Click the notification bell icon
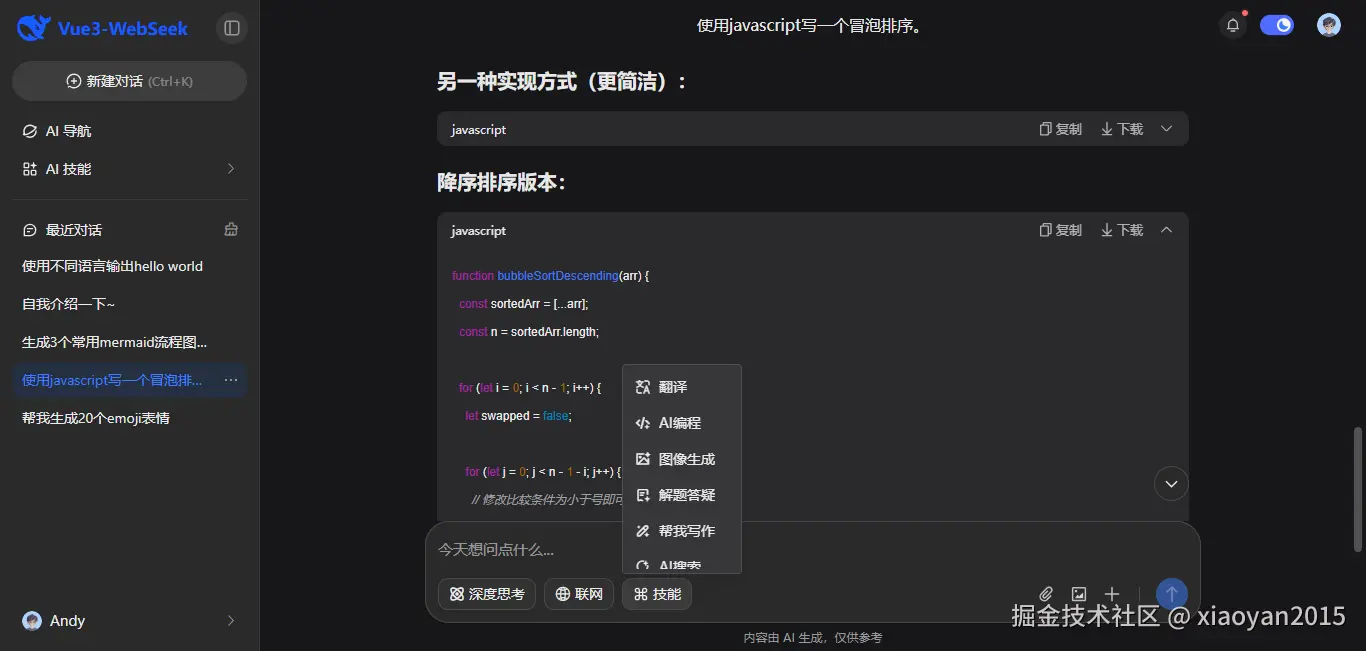Viewport: 1366px width, 651px height. click(1233, 25)
